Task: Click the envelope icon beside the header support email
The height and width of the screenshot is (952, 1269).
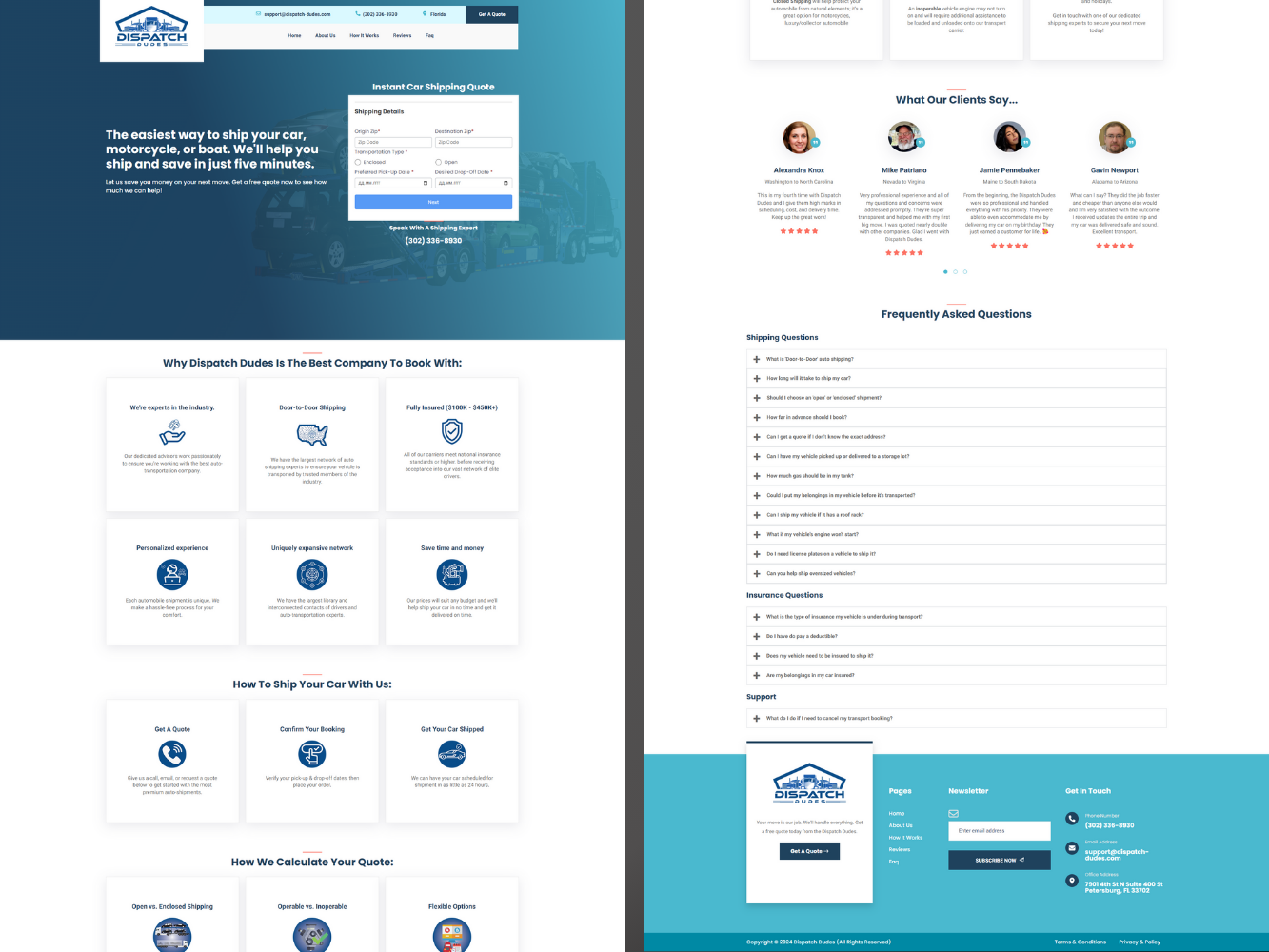Action: (x=258, y=14)
